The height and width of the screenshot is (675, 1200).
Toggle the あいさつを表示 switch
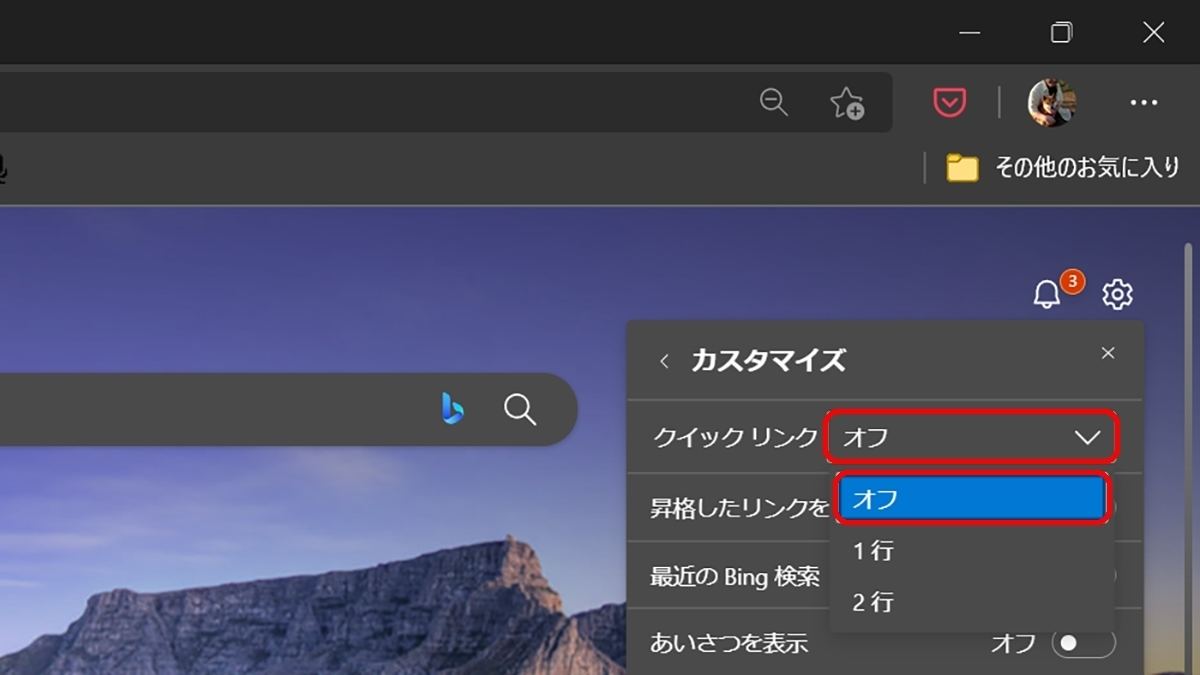[1083, 643]
